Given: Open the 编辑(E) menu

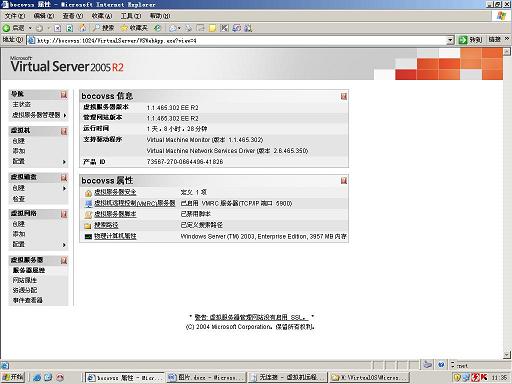Looking at the screenshot, I should pyautogui.click(x=44, y=16).
